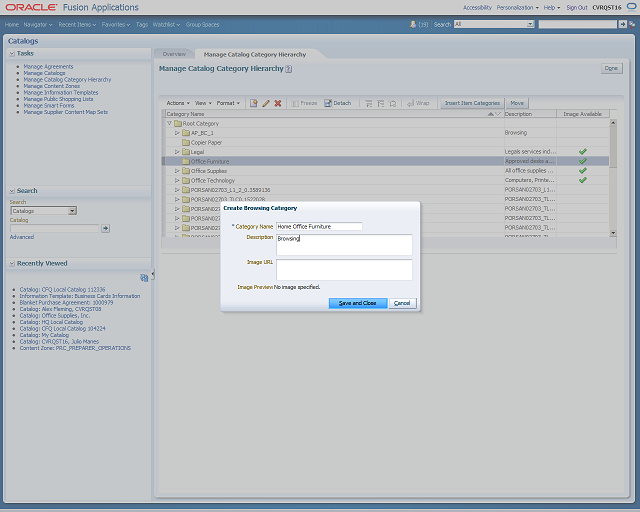This screenshot has height=512, width=640.
Task: Click the Sign Out link
Action: [x=577, y=7]
